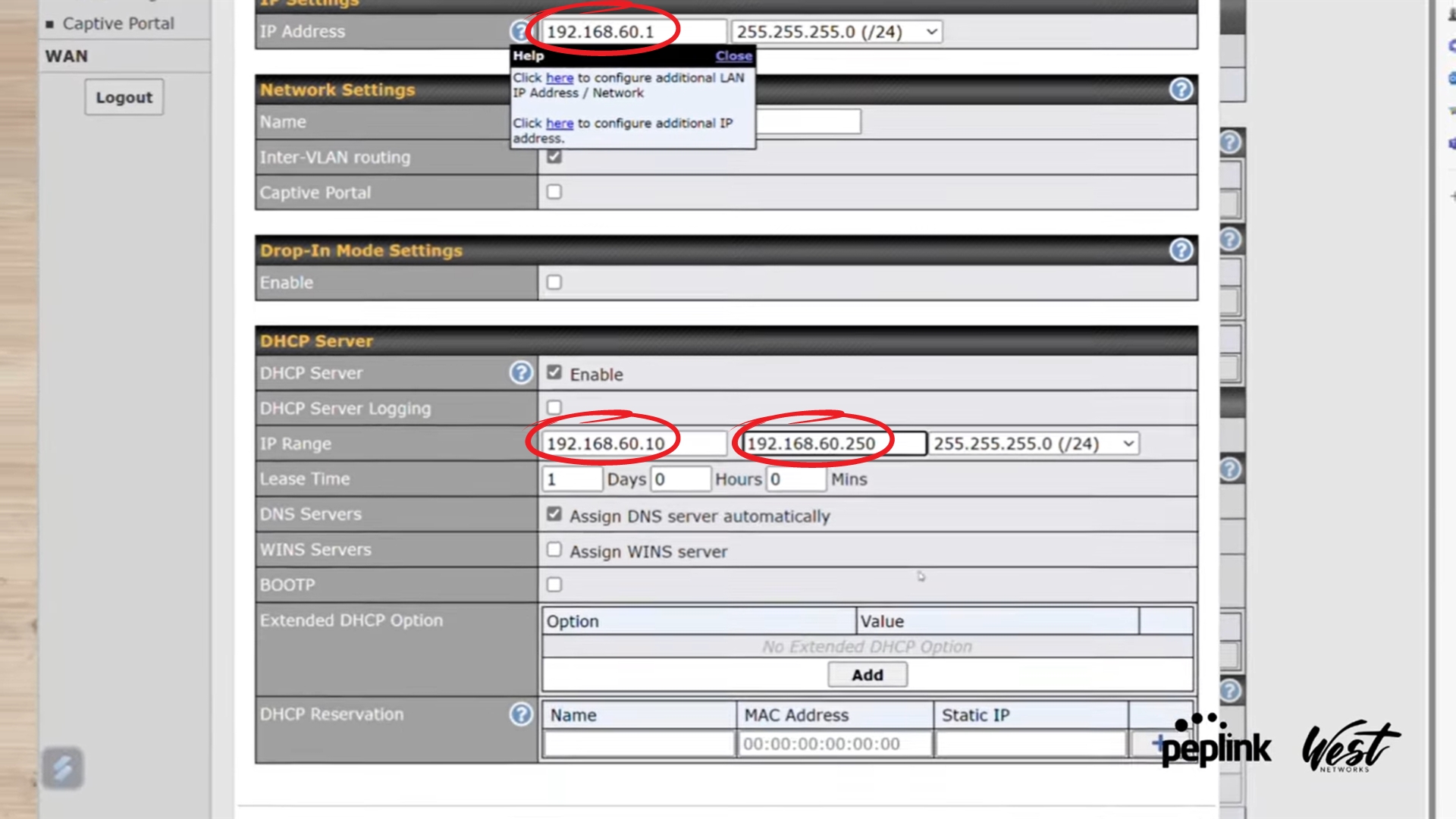Toggle the DHCP Server Enable checkbox
The image size is (1456, 819).
(x=554, y=372)
